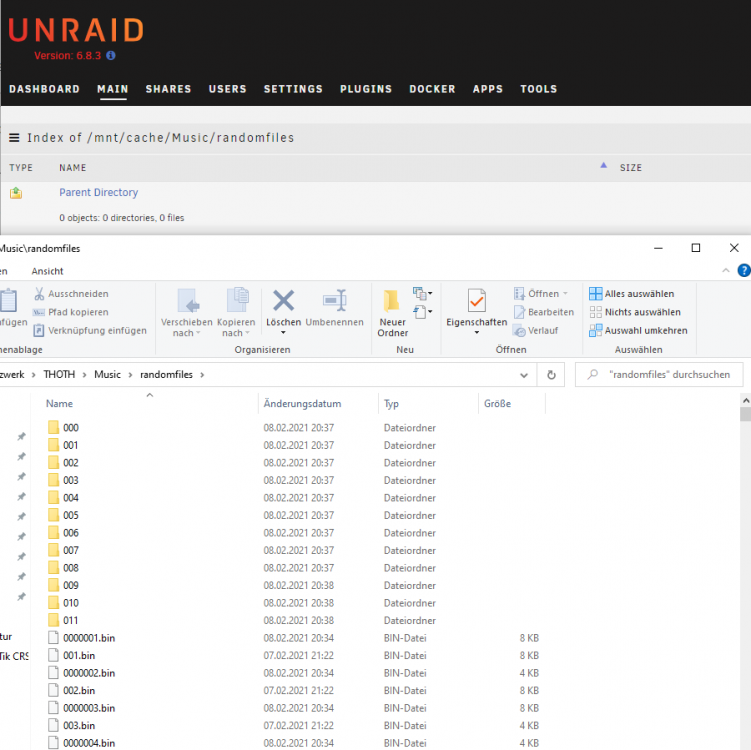Expand the chevron after THOTH breadcrumb
The width and height of the screenshot is (751, 750).
(84, 375)
